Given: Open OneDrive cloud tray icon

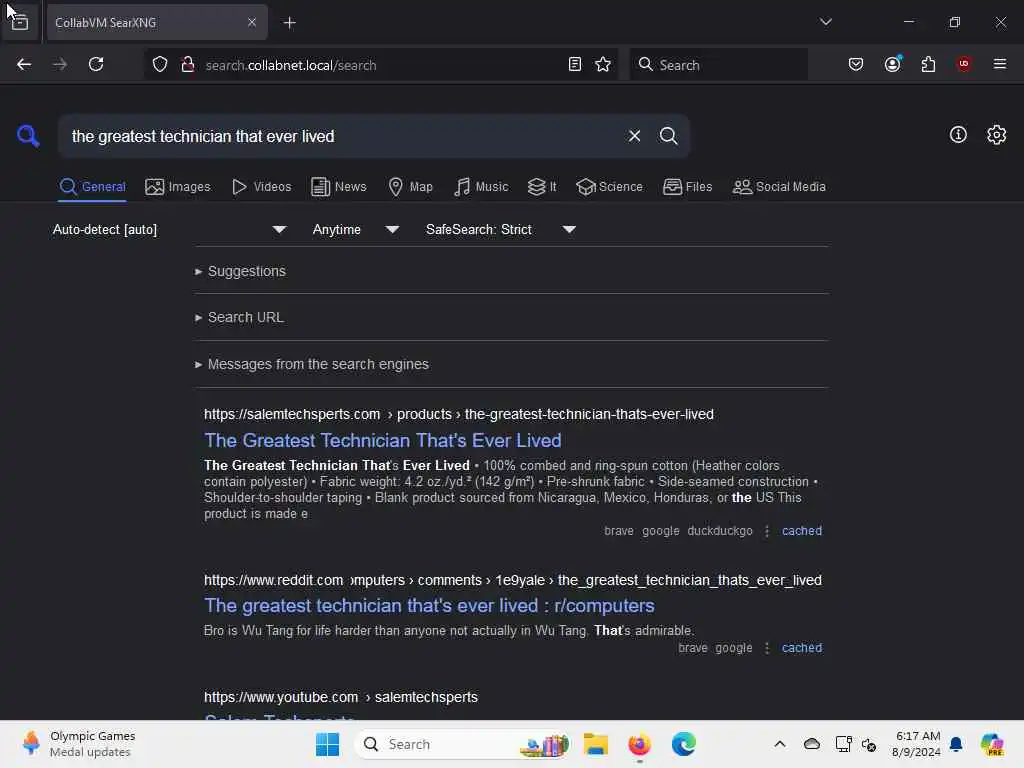Looking at the screenshot, I should point(811,744).
